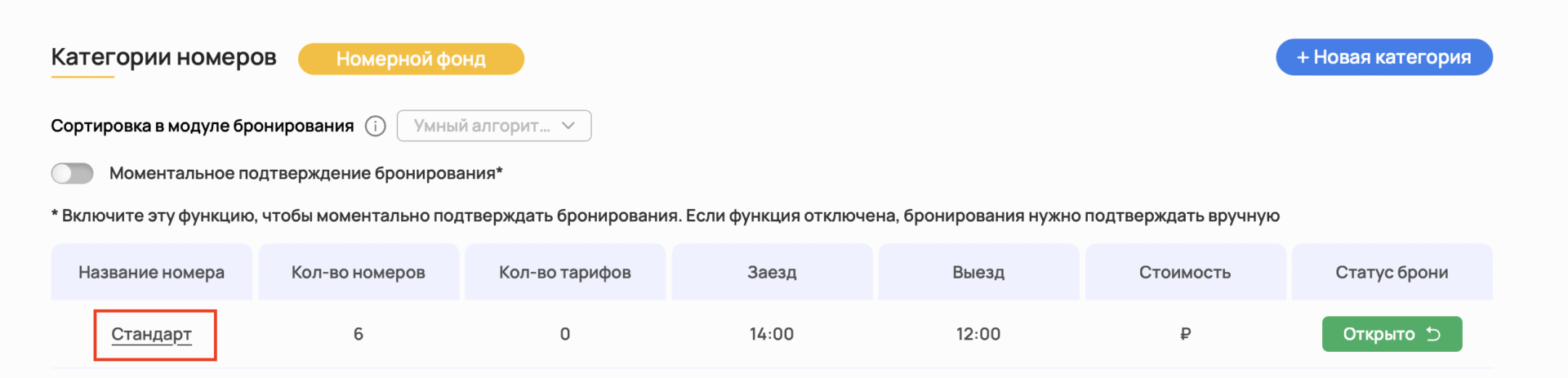Toggle Моментальное подтверждение бронирования switch

[x=73, y=173]
